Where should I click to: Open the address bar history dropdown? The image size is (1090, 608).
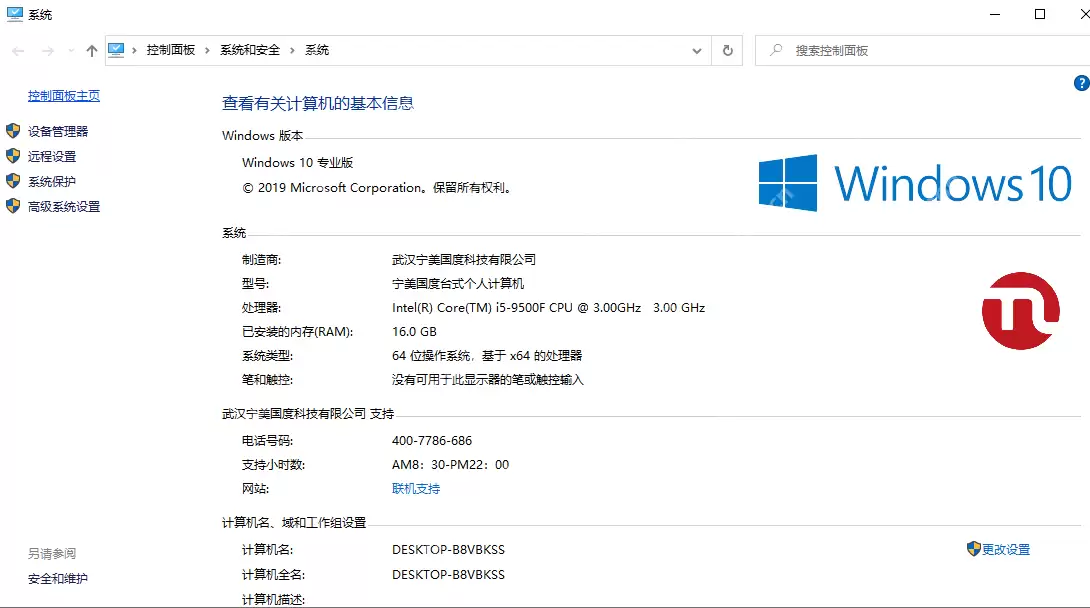click(x=697, y=50)
